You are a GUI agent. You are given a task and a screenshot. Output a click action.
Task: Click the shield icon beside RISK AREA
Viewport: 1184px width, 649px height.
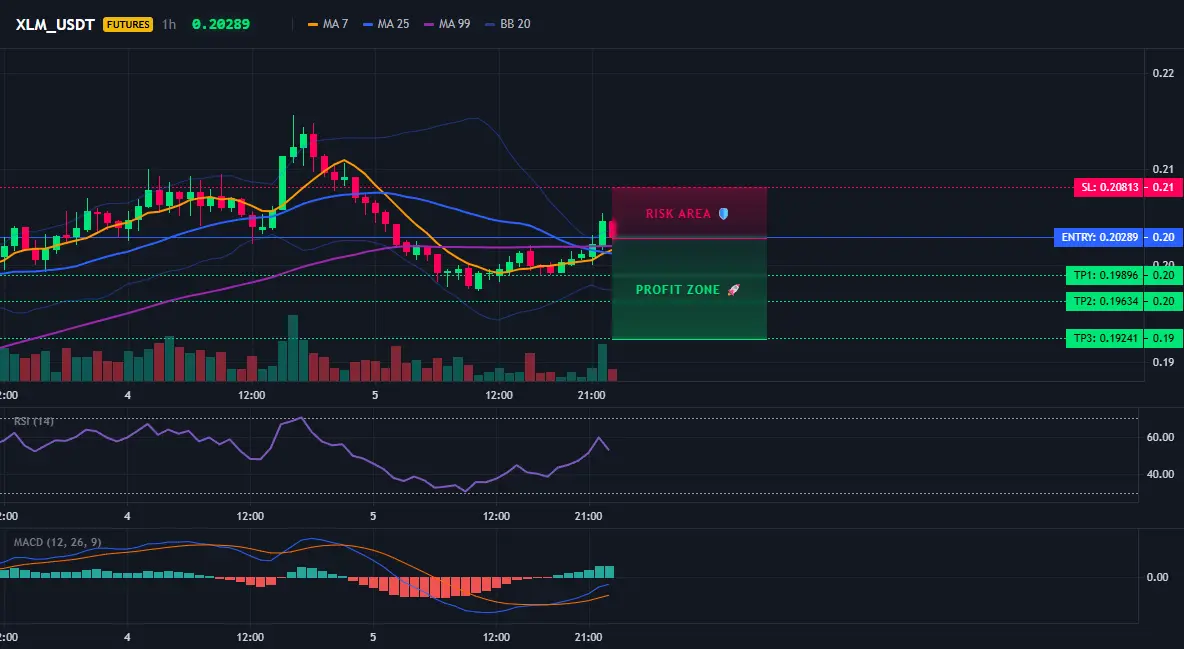point(723,214)
